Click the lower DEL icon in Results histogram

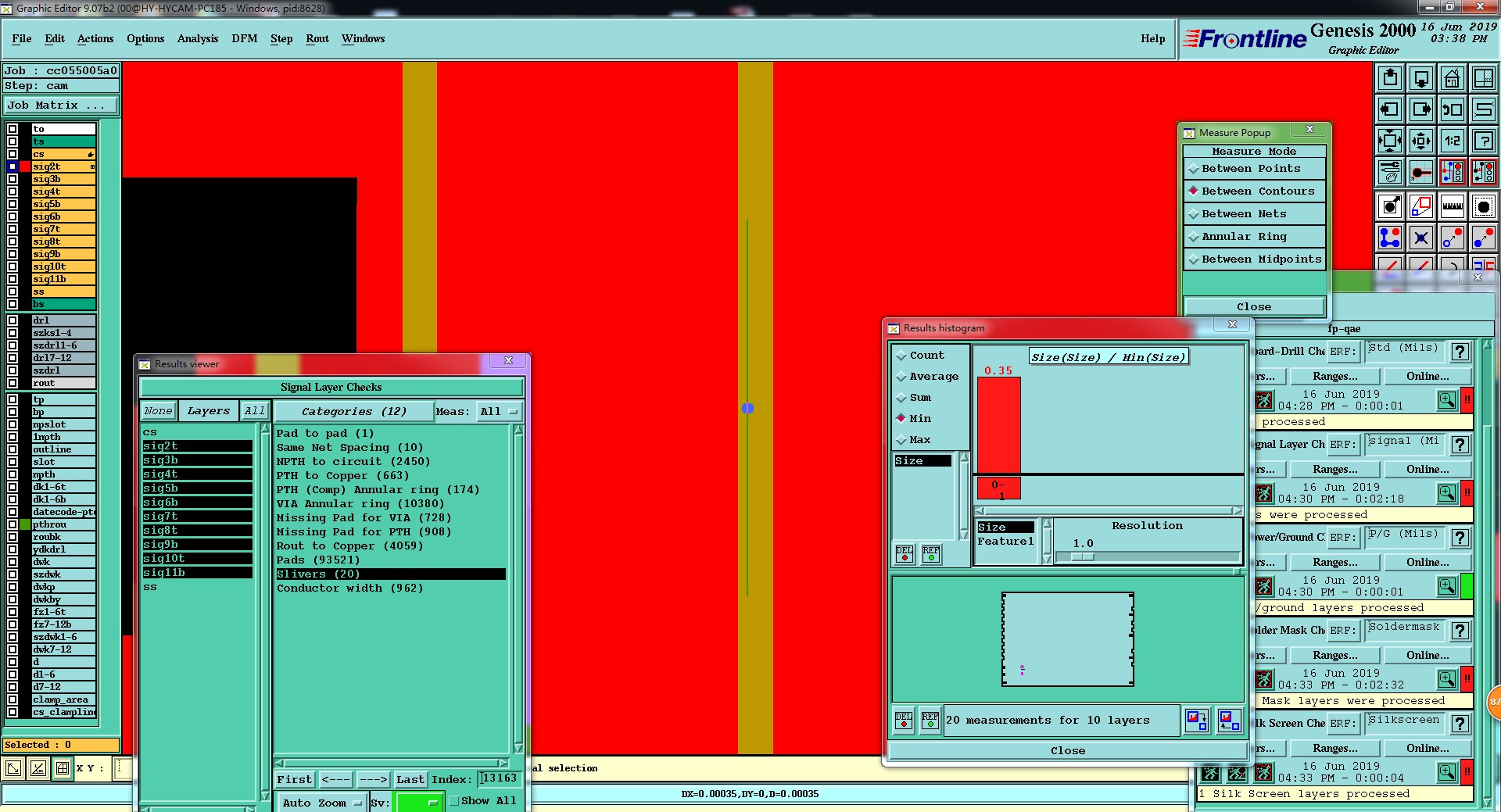[904, 720]
